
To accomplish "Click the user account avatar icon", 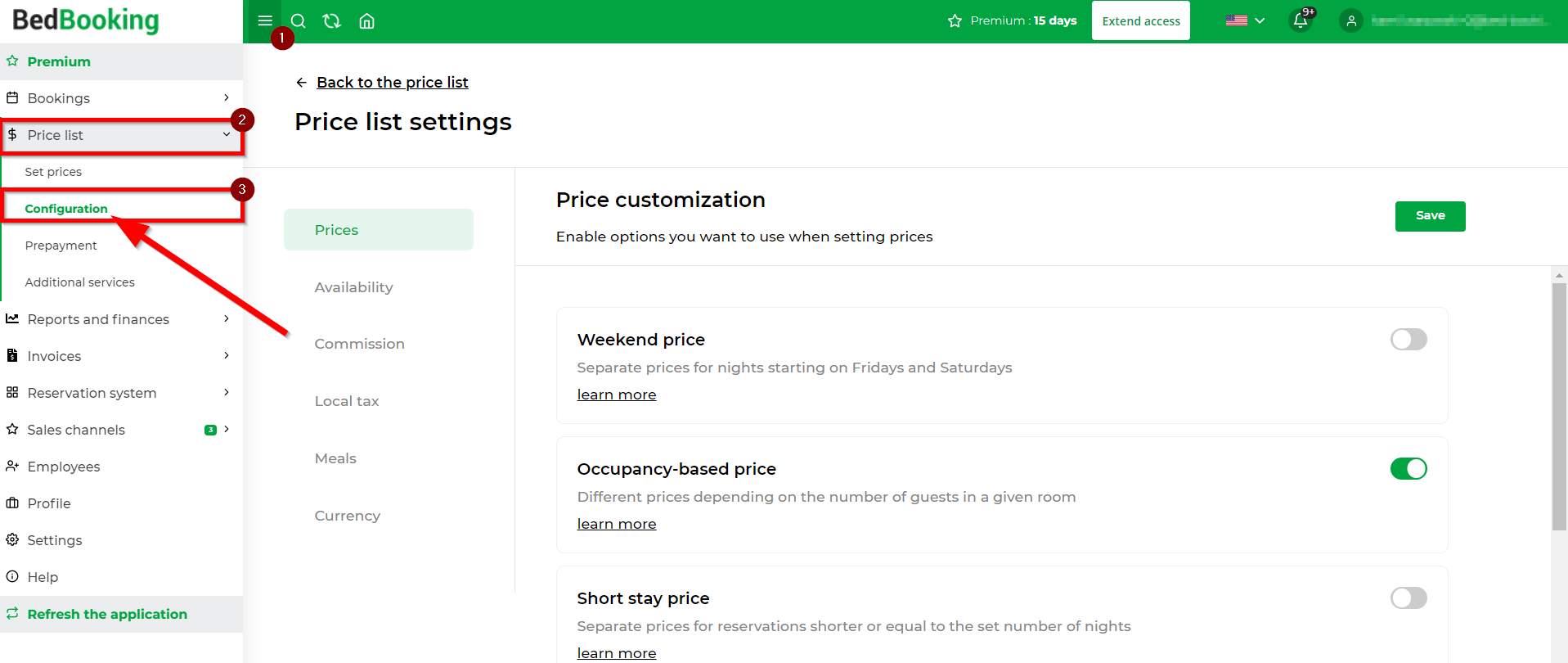I will click(1351, 21).
